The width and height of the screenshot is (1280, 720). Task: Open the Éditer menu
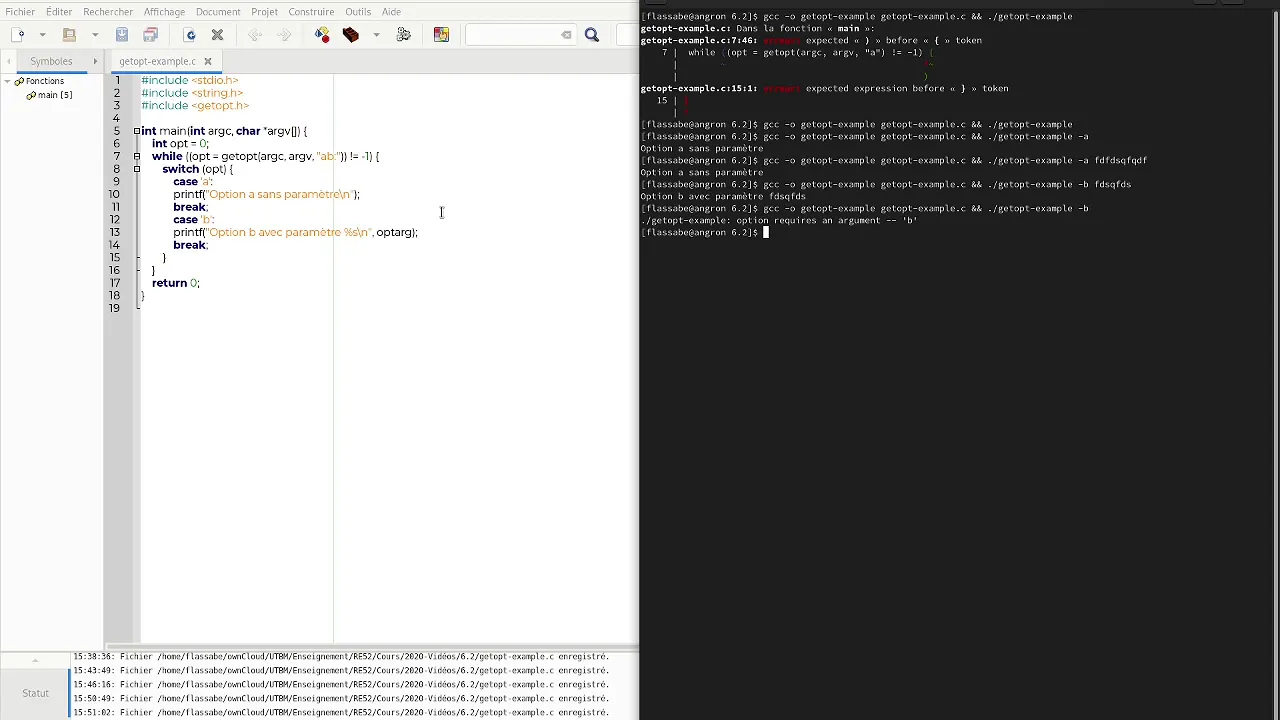59,12
